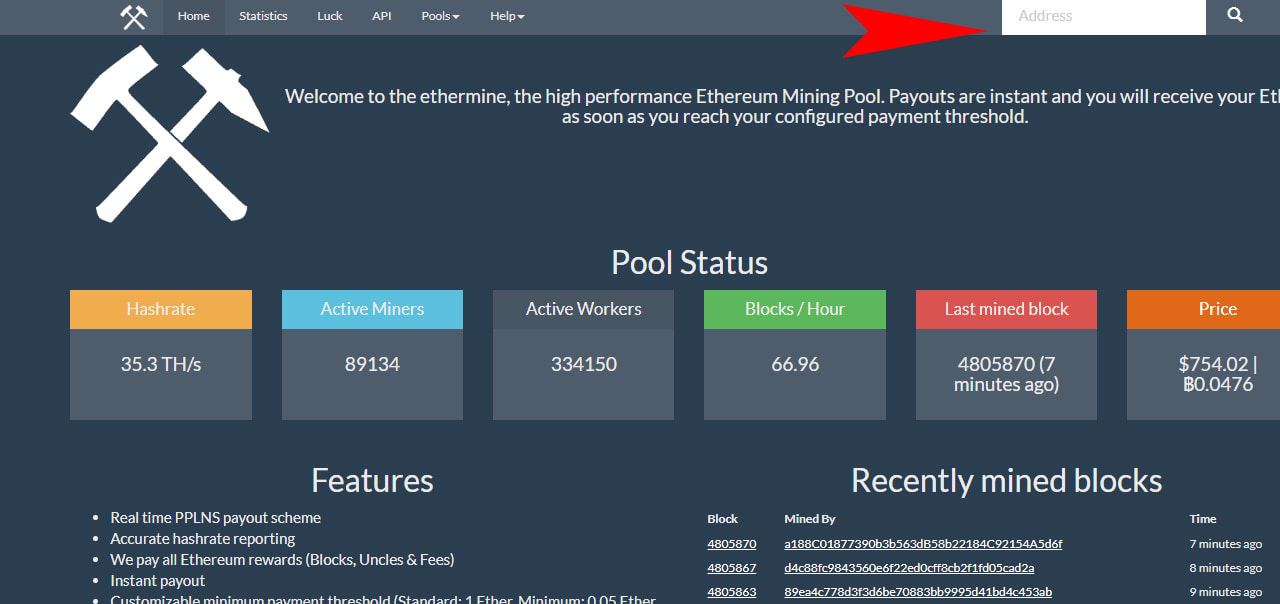Open the API page
This screenshot has height=604, width=1280.
click(382, 16)
